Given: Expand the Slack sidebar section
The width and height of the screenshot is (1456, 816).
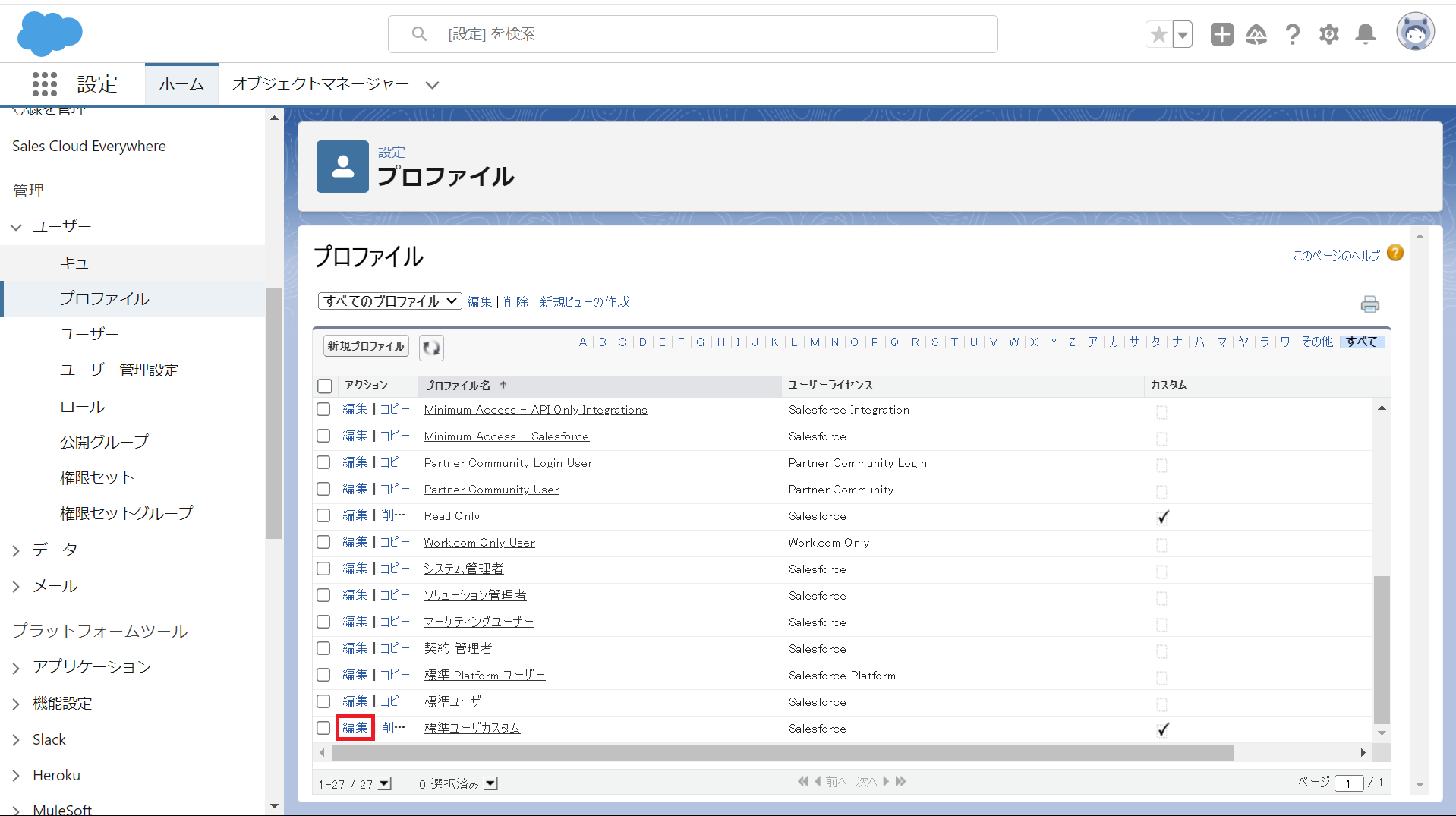Looking at the screenshot, I should tap(16, 739).
